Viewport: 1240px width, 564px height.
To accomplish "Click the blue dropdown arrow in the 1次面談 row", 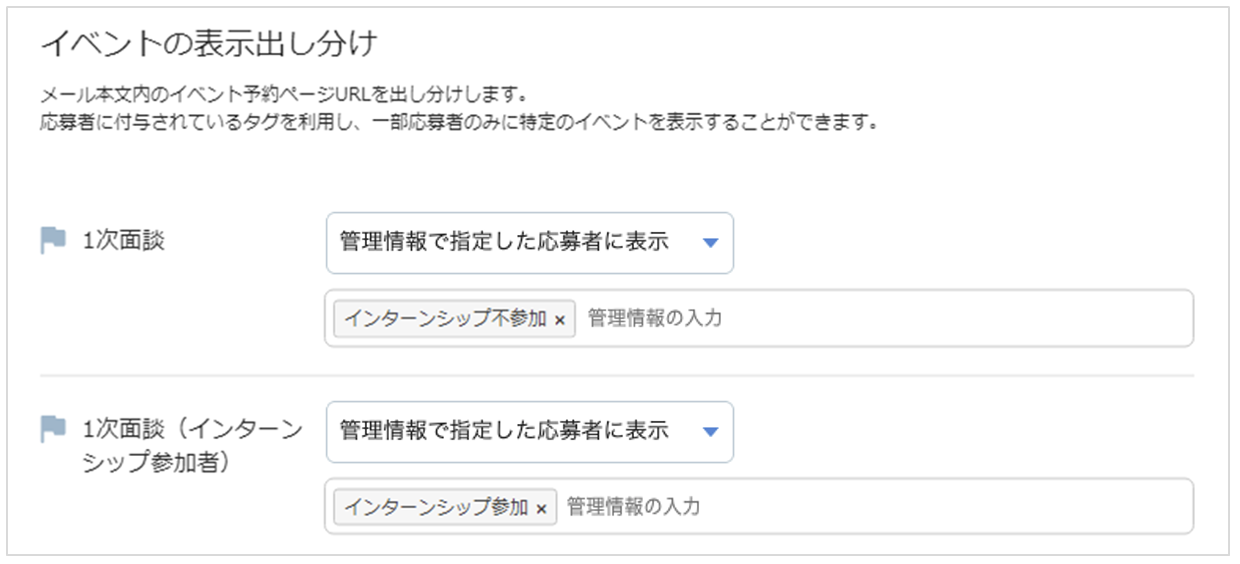I will click(710, 243).
